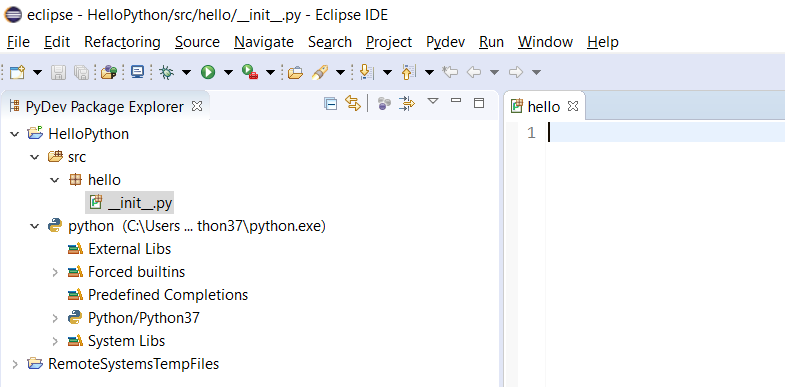
Task: Click the Package Explorer filter circles icon
Action: click(384, 104)
